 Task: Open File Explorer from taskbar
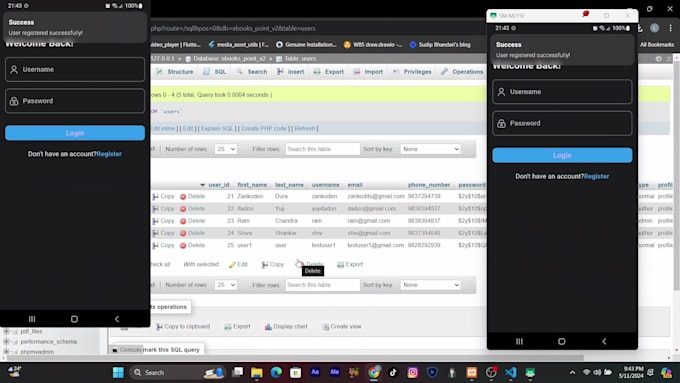[x=257, y=372]
